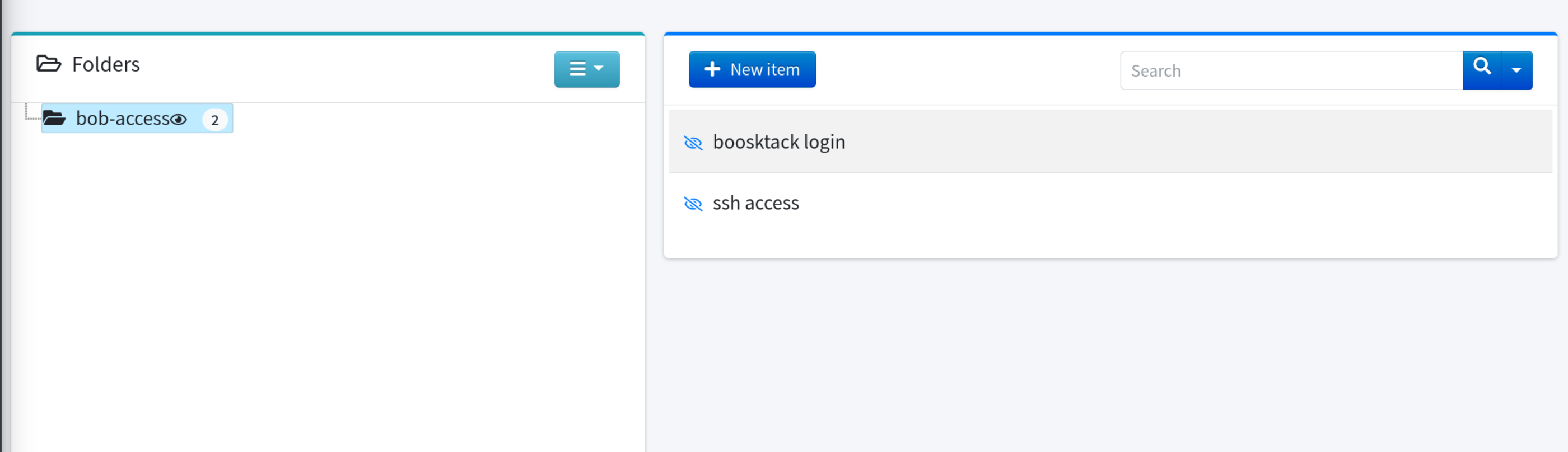This screenshot has width=1568, height=452.
Task: Click the Folders panel title text
Action: click(x=106, y=64)
